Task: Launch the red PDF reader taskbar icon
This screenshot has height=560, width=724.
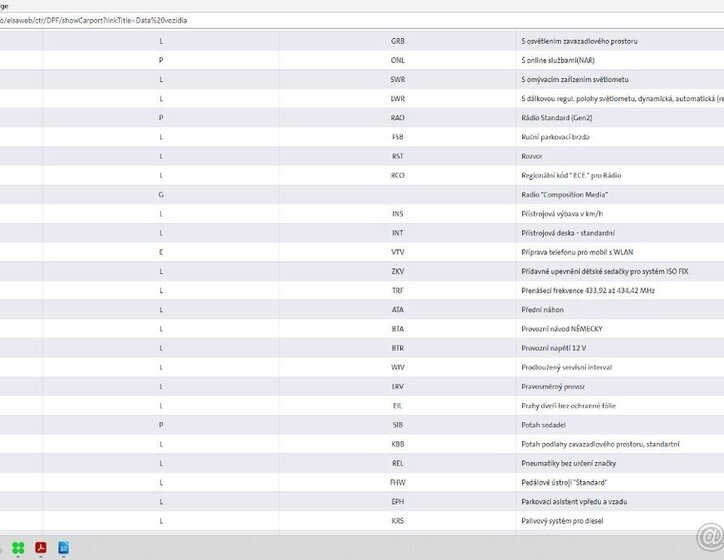Action: pyautogui.click(x=42, y=547)
